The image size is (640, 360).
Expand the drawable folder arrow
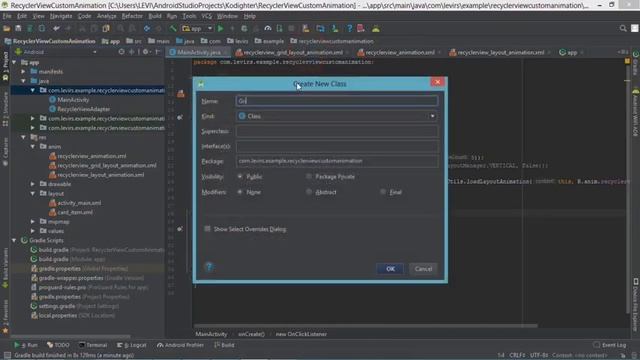tap(33, 184)
